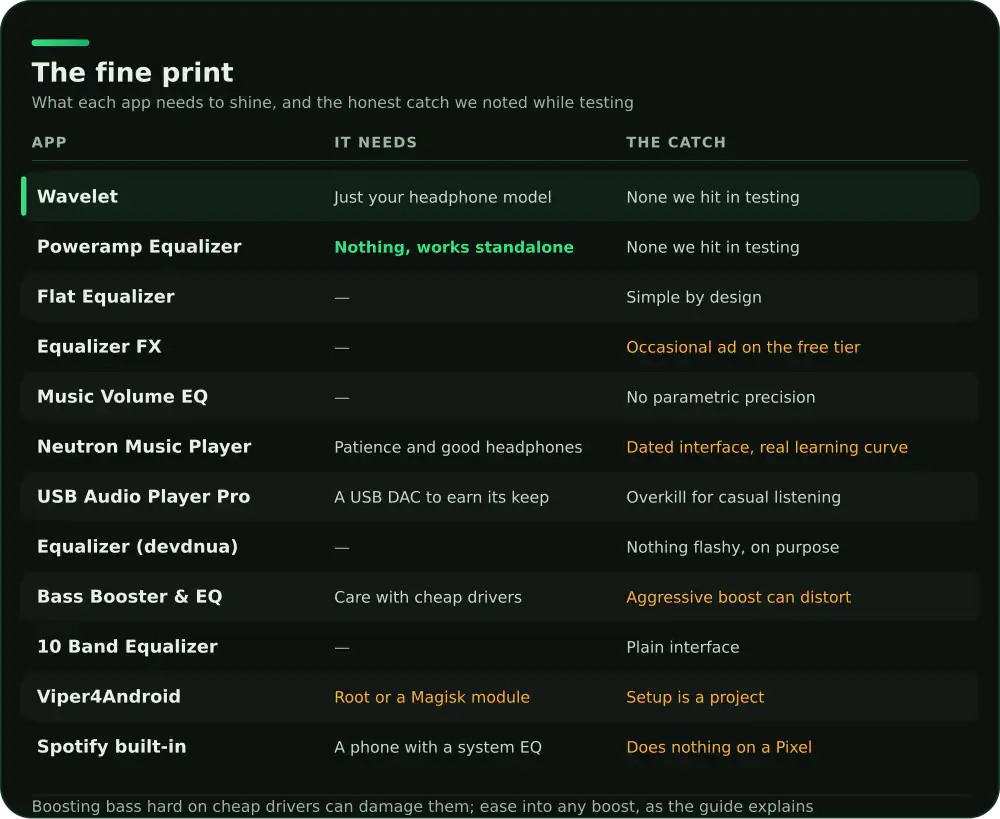Select the Flat Equalizer app name
The height and width of the screenshot is (819, 1000).
pos(106,297)
